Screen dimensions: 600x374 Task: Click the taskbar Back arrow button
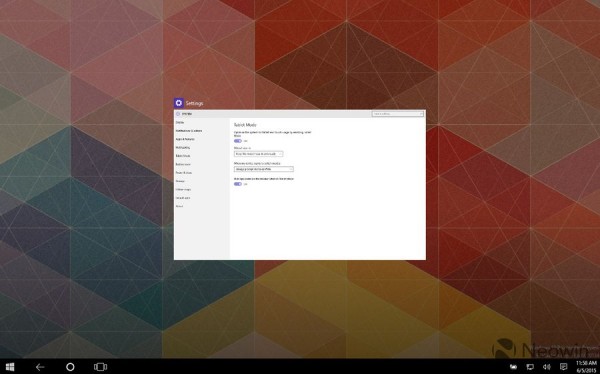(x=40, y=367)
